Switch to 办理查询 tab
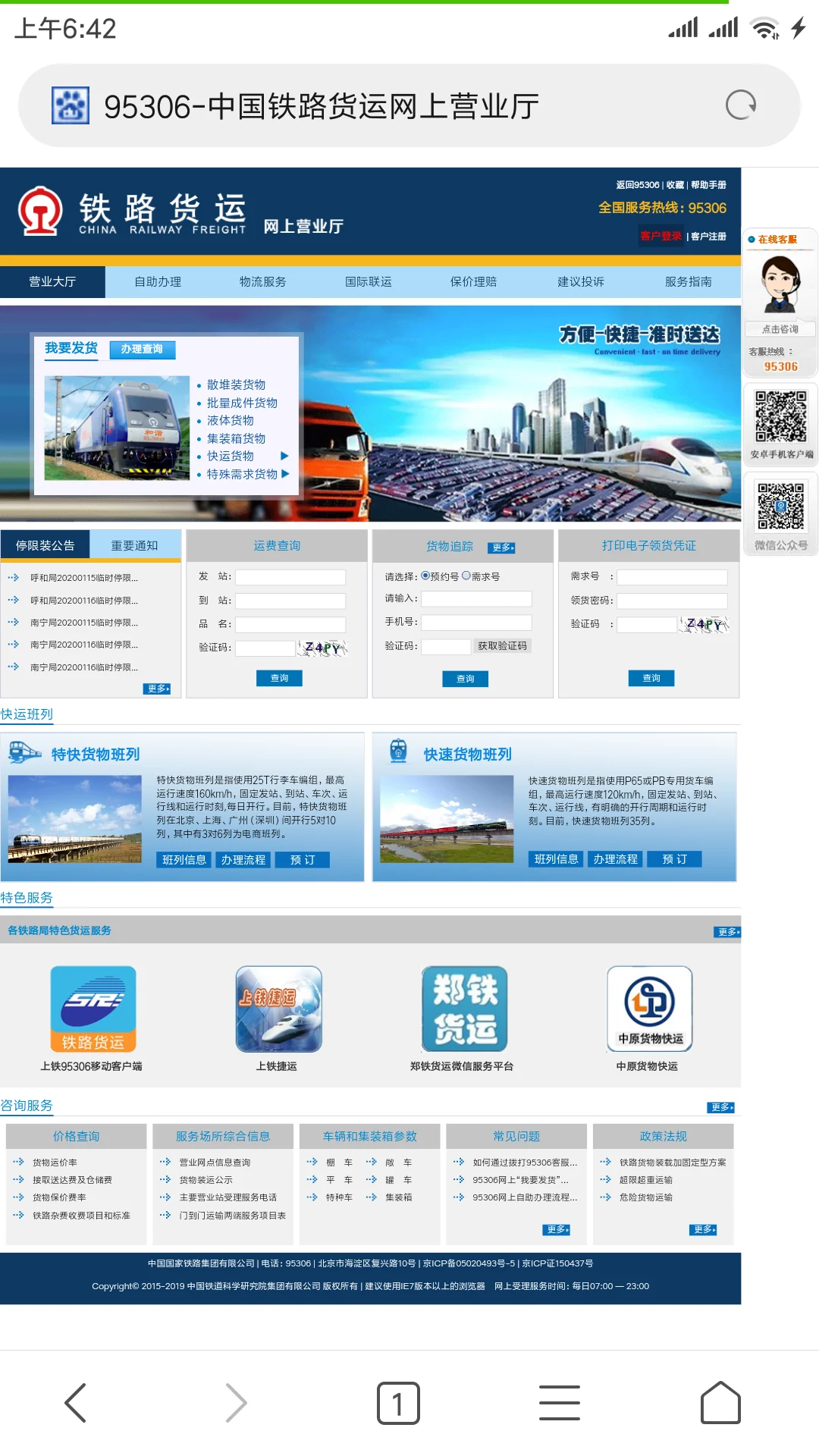 coord(142,349)
